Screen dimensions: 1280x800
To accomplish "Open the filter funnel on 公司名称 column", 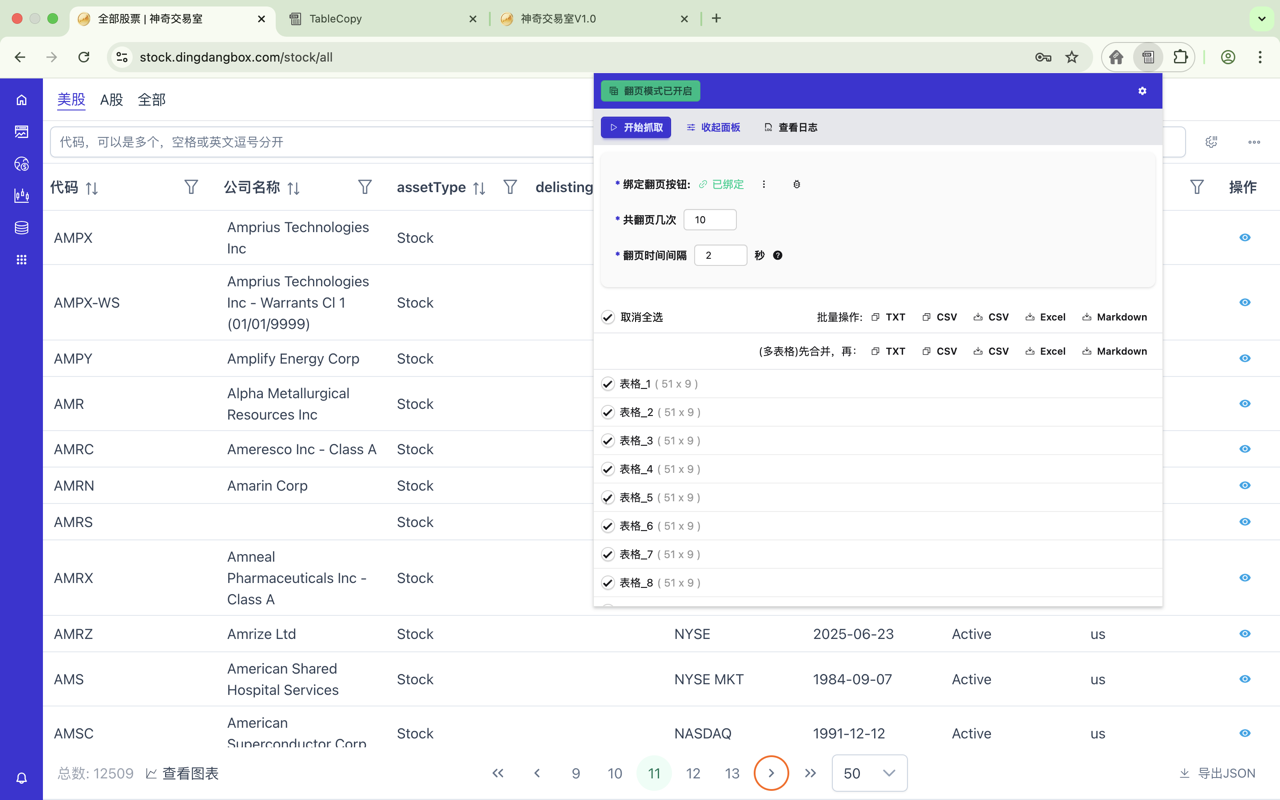I will click(365, 186).
